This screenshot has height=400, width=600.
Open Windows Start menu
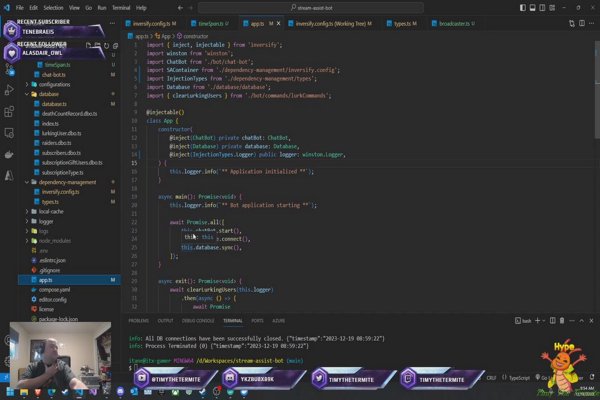click(x=10, y=392)
